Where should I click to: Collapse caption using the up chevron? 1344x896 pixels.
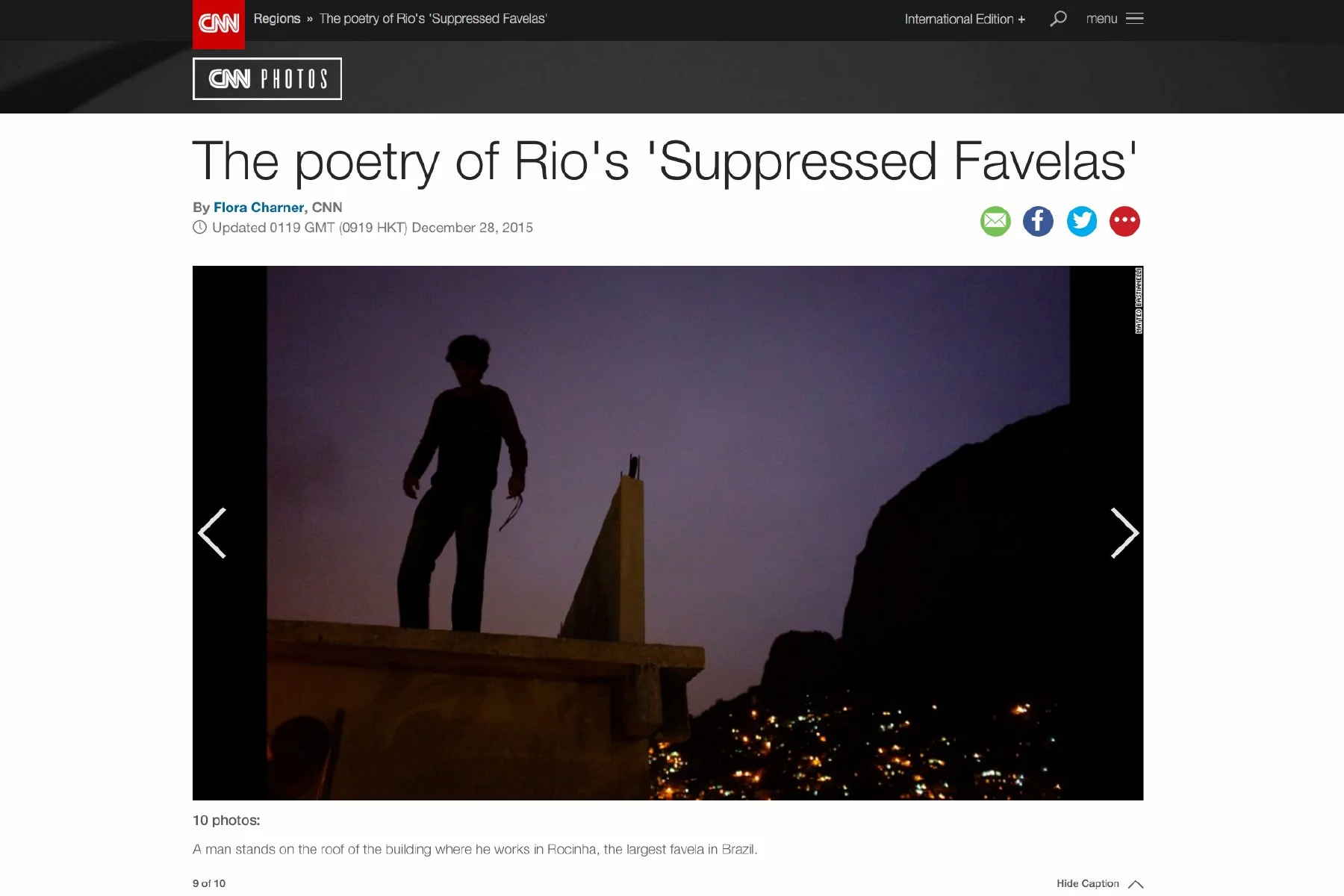coord(1136,884)
